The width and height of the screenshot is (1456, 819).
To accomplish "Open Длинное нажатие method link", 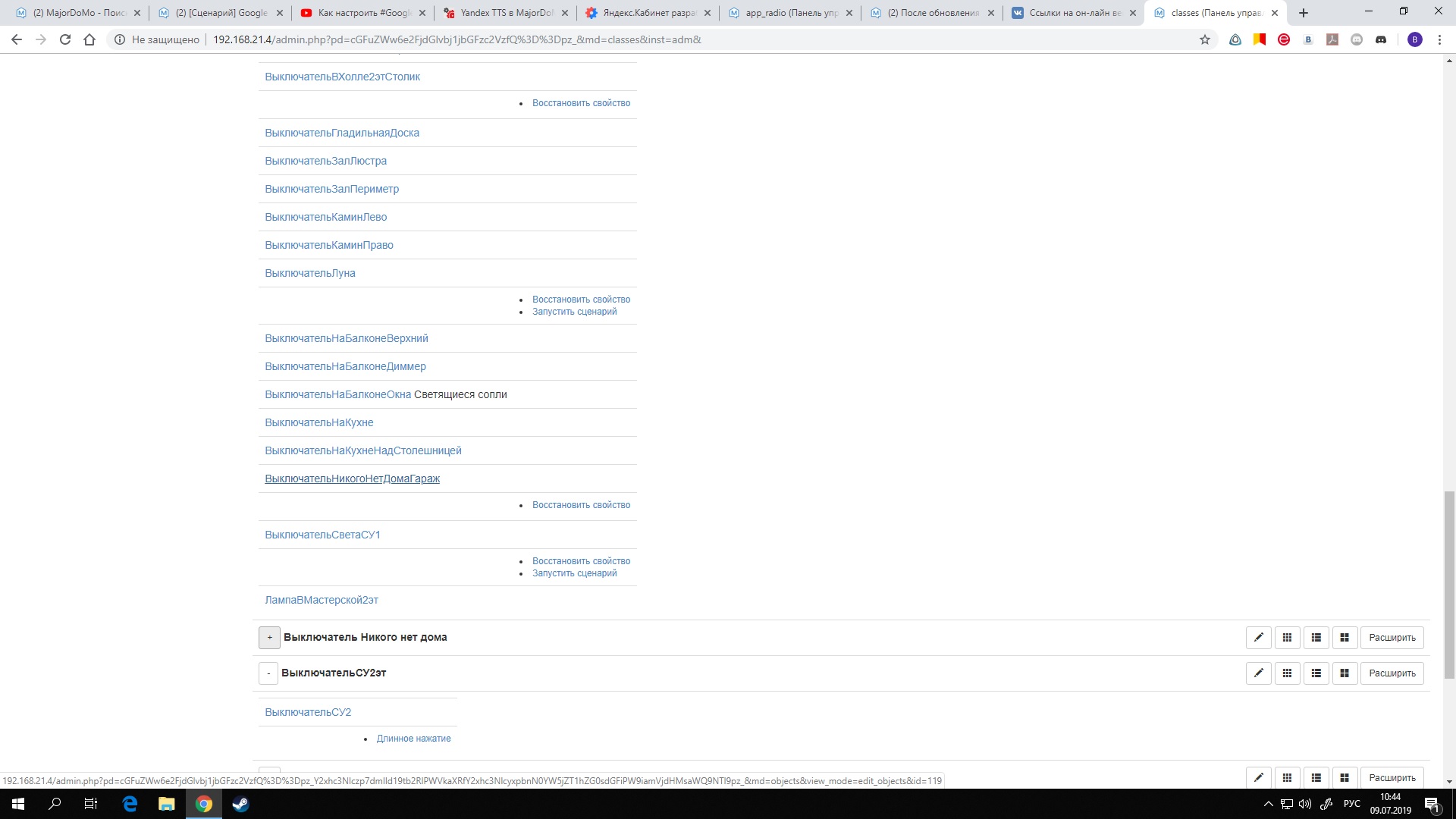I will pos(413,739).
